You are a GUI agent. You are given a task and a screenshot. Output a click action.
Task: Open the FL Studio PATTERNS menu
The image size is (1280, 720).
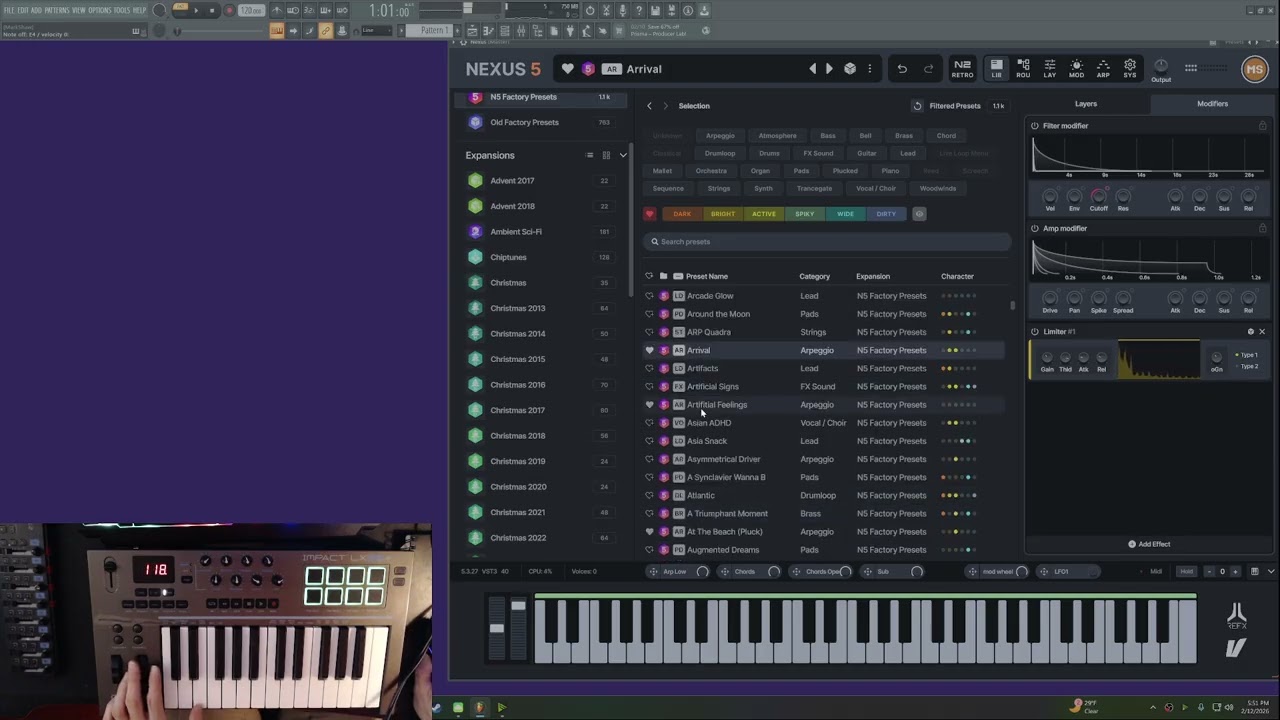56,10
